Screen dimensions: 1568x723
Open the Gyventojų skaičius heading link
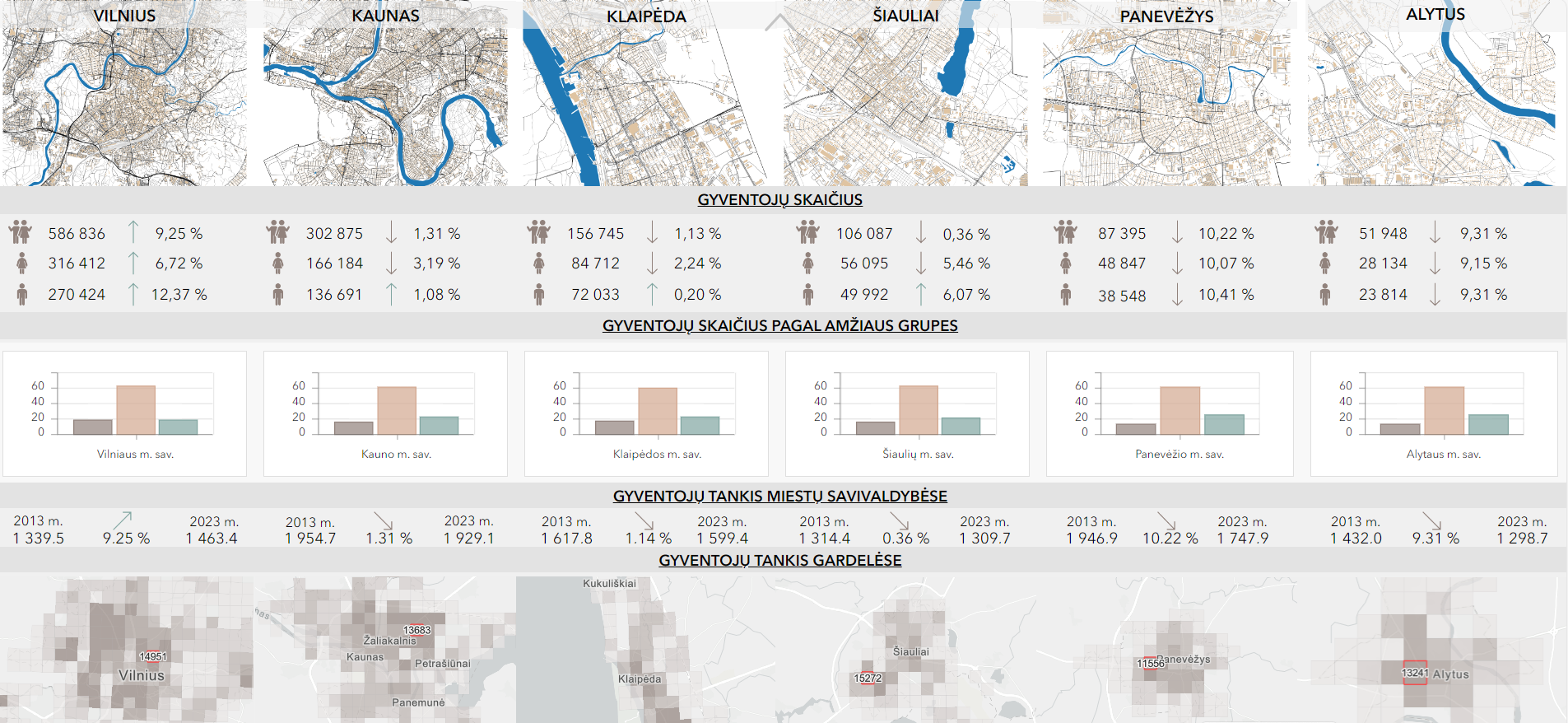780,200
